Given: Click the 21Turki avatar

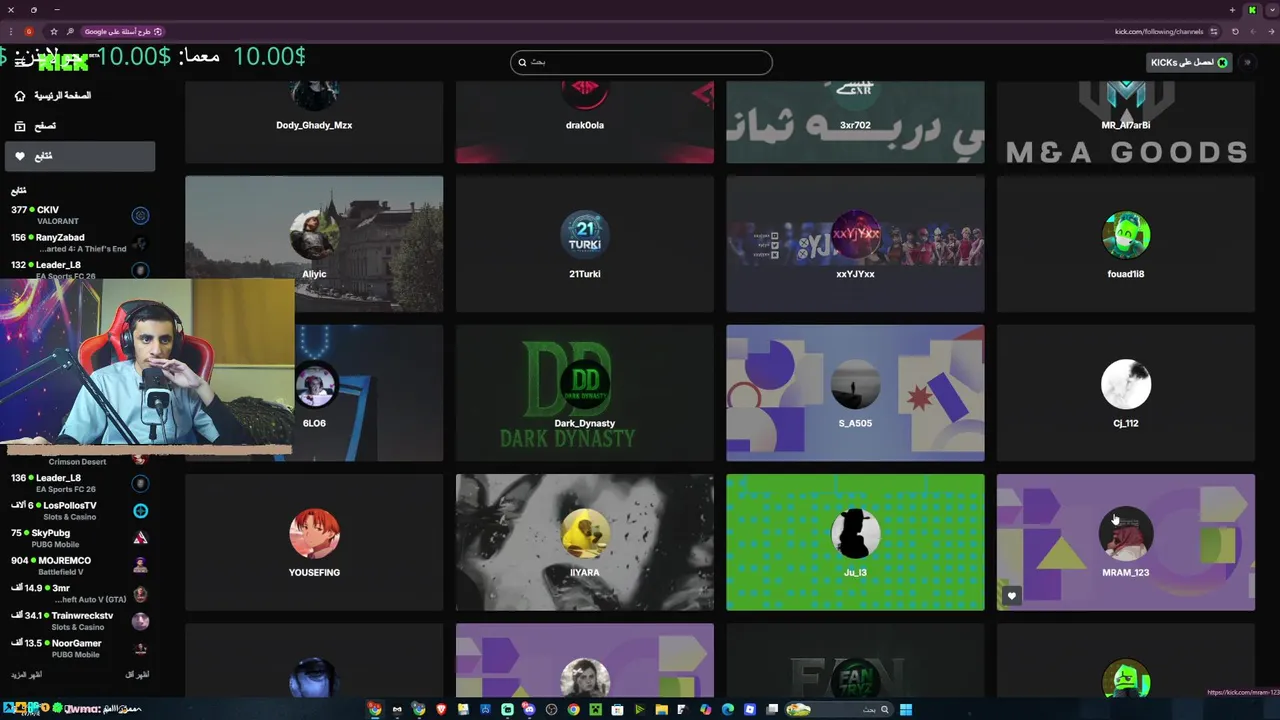Looking at the screenshot, I should [x=585, y=235].
